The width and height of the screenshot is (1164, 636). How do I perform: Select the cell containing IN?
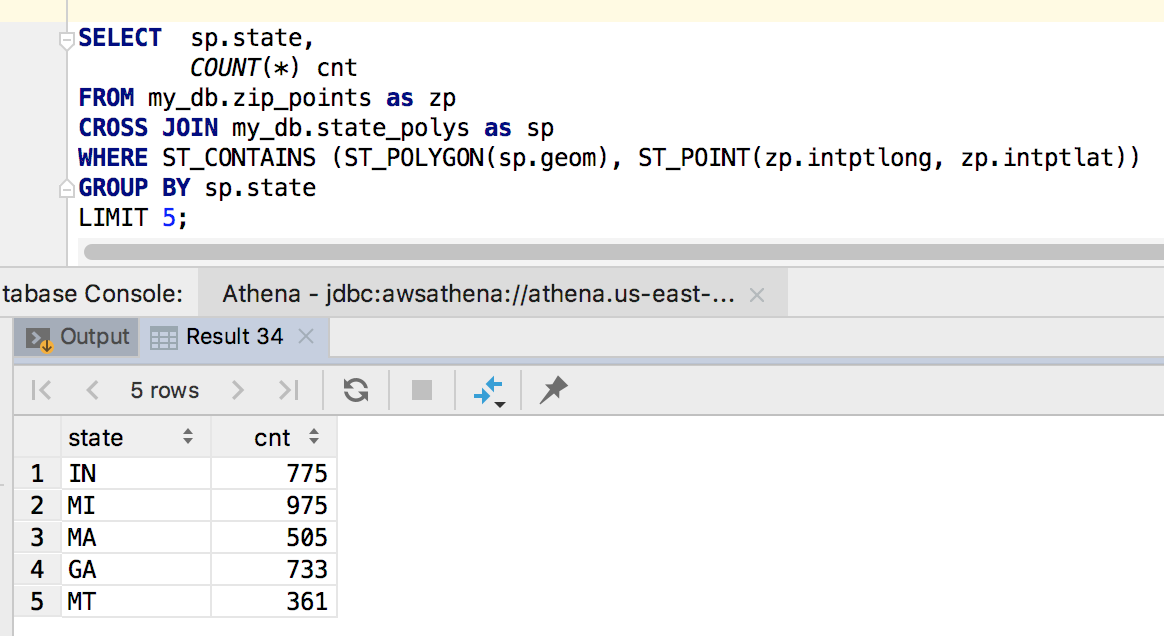tap(136, 473)
